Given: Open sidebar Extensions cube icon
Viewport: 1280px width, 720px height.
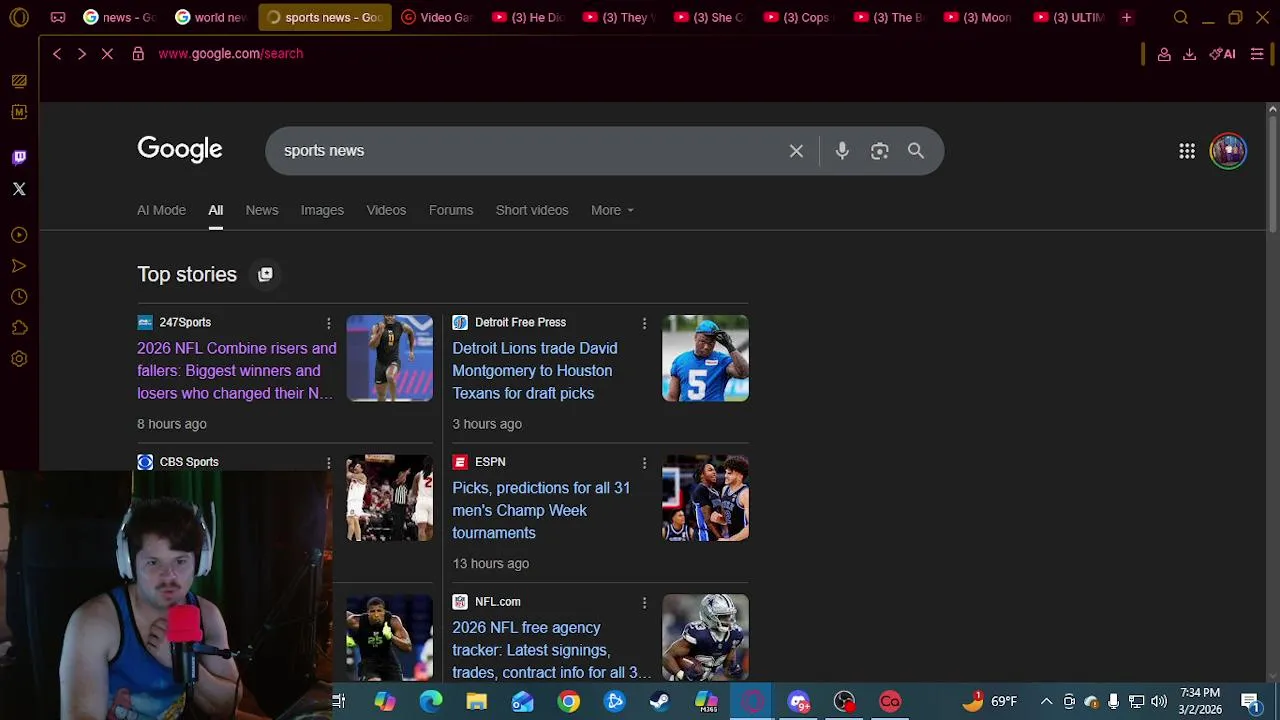Looking at the screenshot, I should pyautogui.click(x=19, y=328).
